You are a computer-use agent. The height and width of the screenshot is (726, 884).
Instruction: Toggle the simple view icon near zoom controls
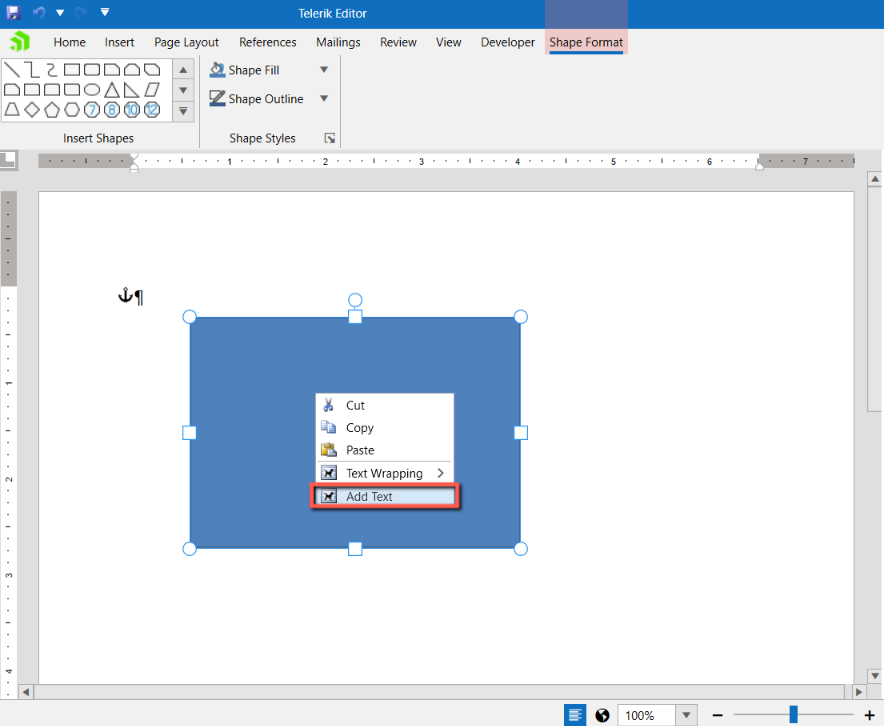point(574,715)
